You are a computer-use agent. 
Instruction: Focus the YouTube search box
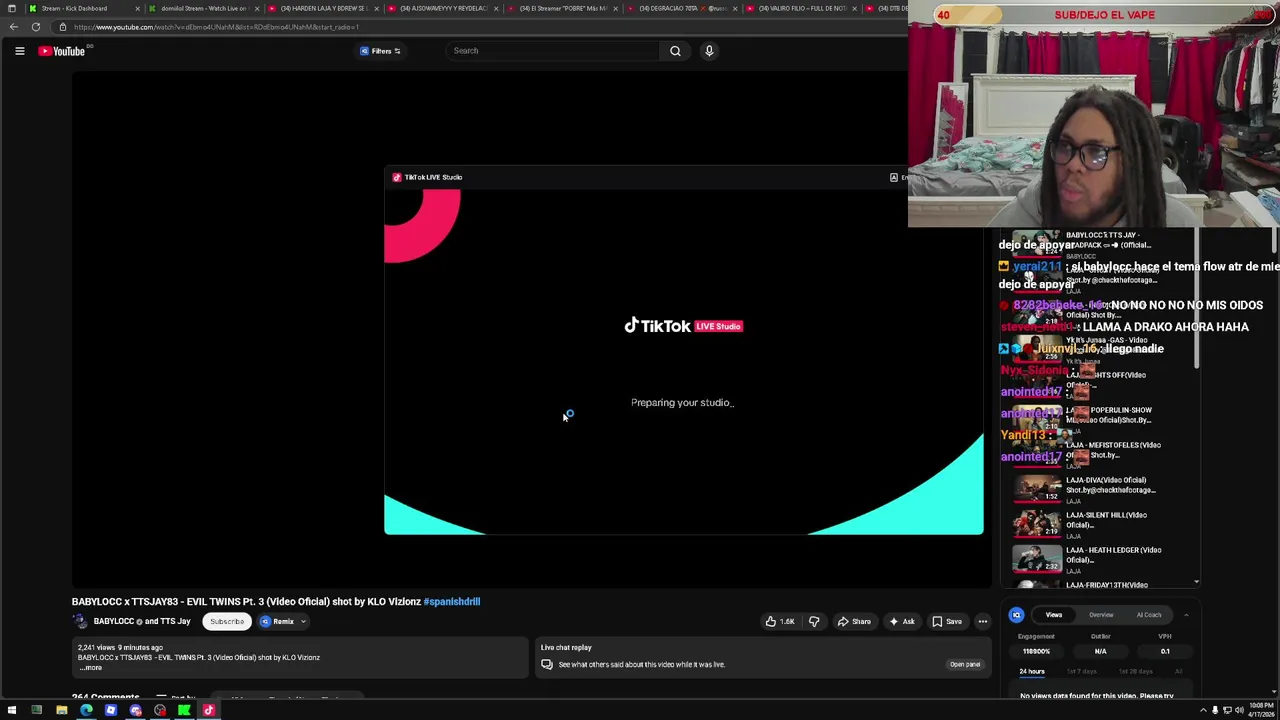[552, 51]
